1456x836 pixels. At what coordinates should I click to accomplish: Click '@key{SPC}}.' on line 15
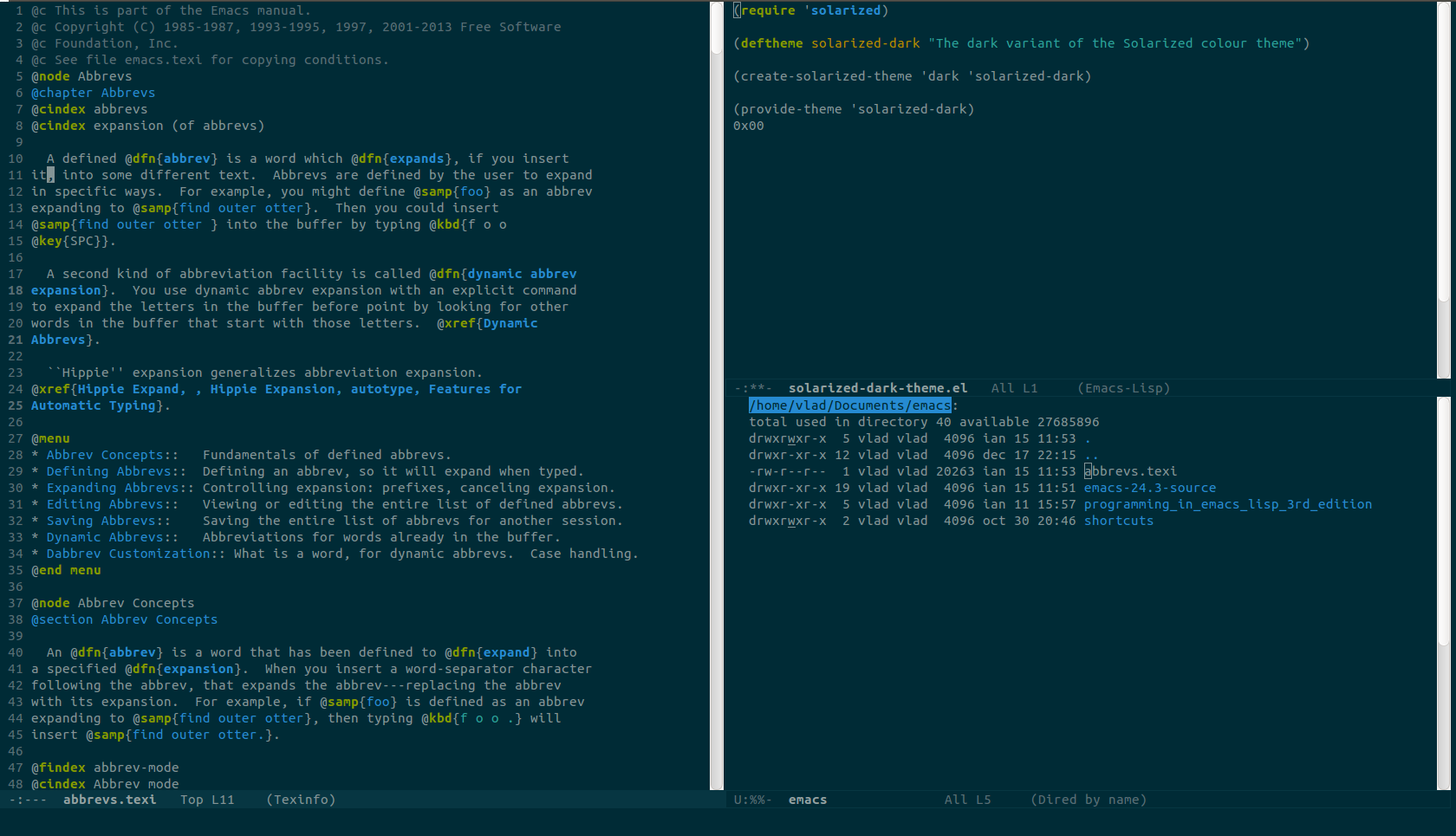(x=74, y=241)
